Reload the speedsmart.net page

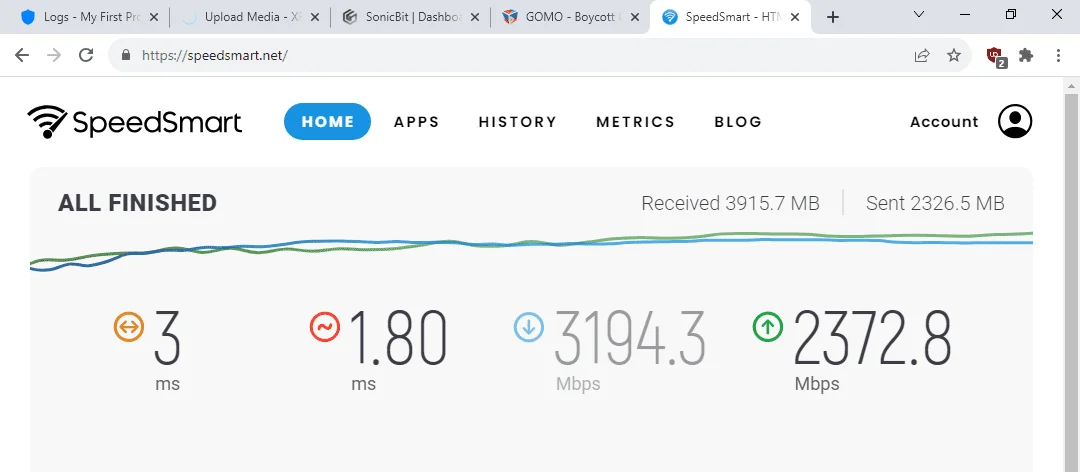[86, 55]
